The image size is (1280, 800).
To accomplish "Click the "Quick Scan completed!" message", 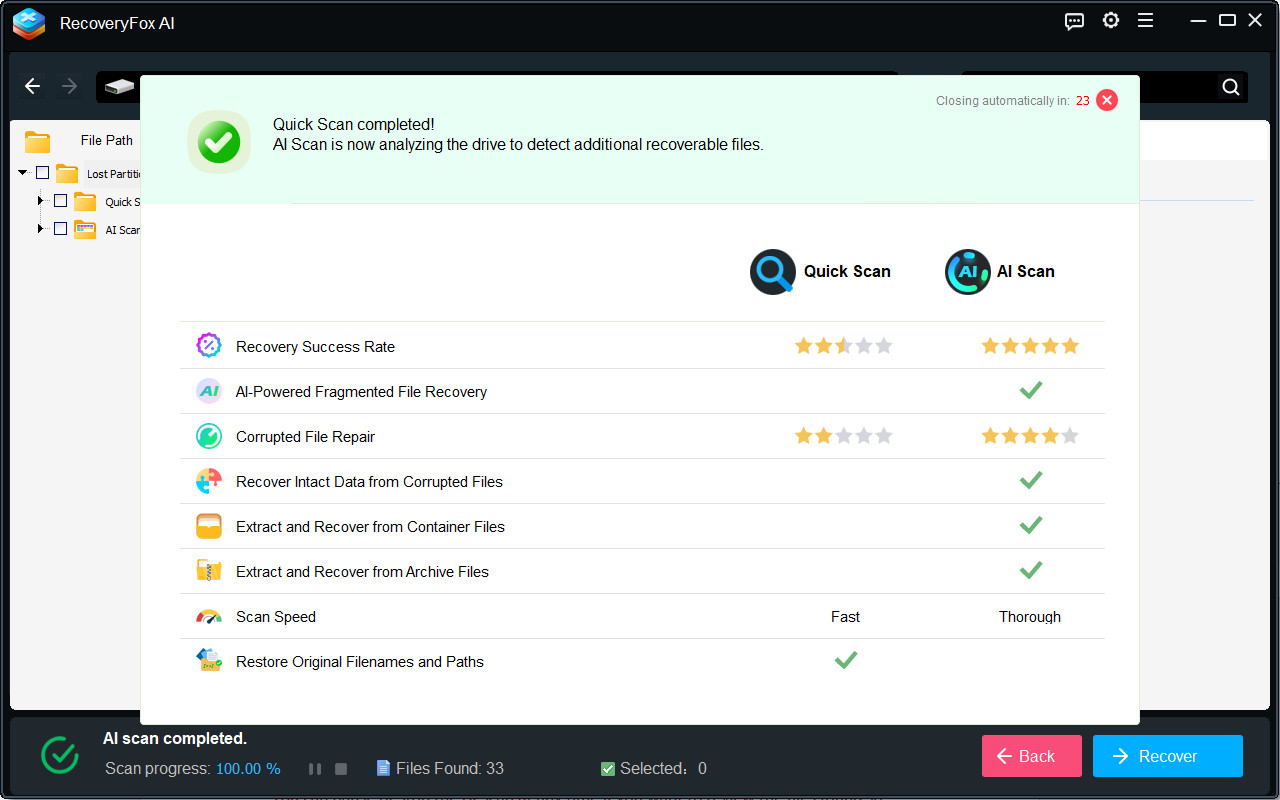I will pyautogui.click(x=354, y=125).
